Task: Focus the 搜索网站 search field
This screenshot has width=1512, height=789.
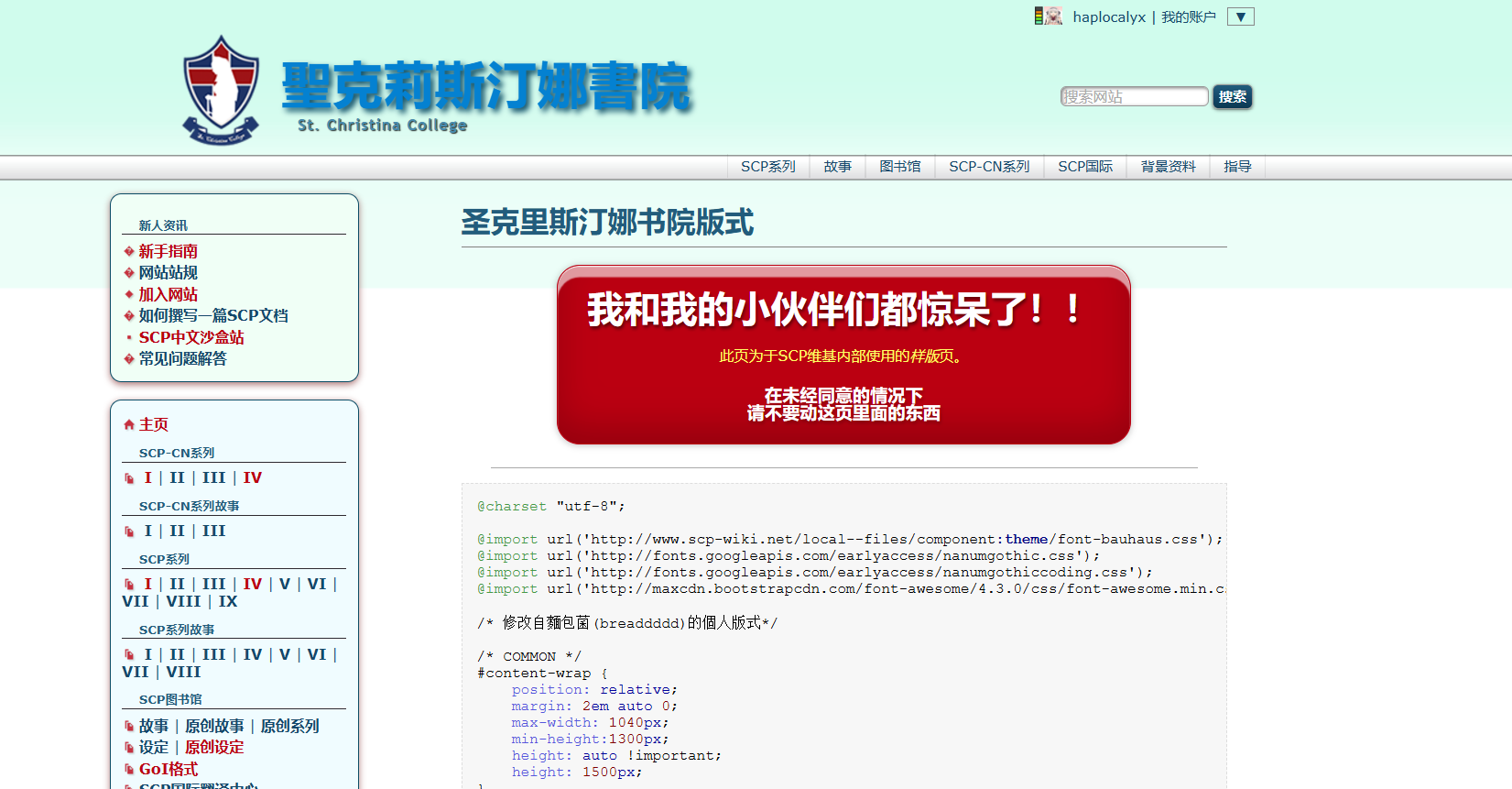Action: click(x=1134, y=96)
